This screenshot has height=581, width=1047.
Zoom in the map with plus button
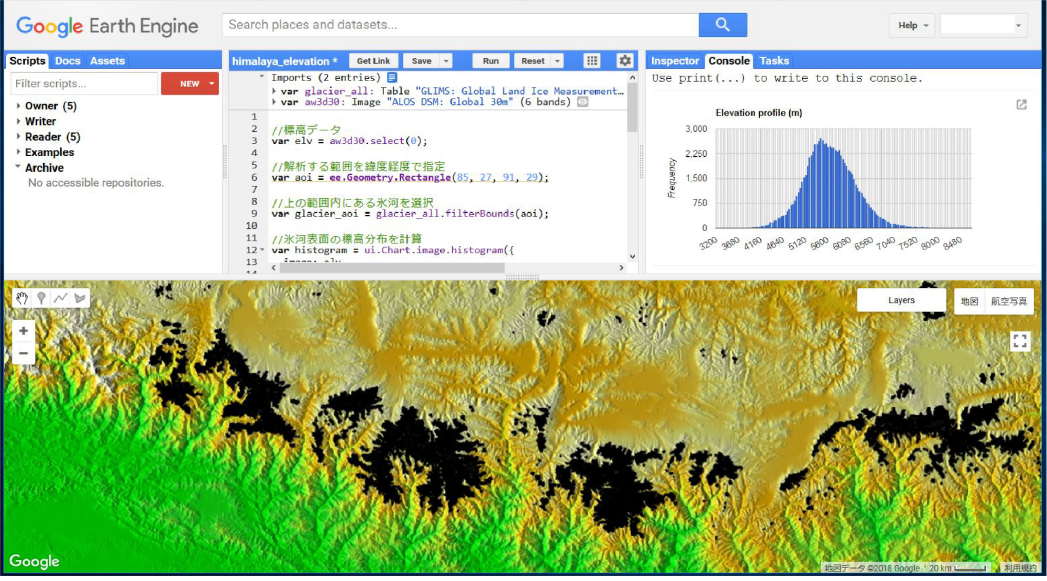23,331
